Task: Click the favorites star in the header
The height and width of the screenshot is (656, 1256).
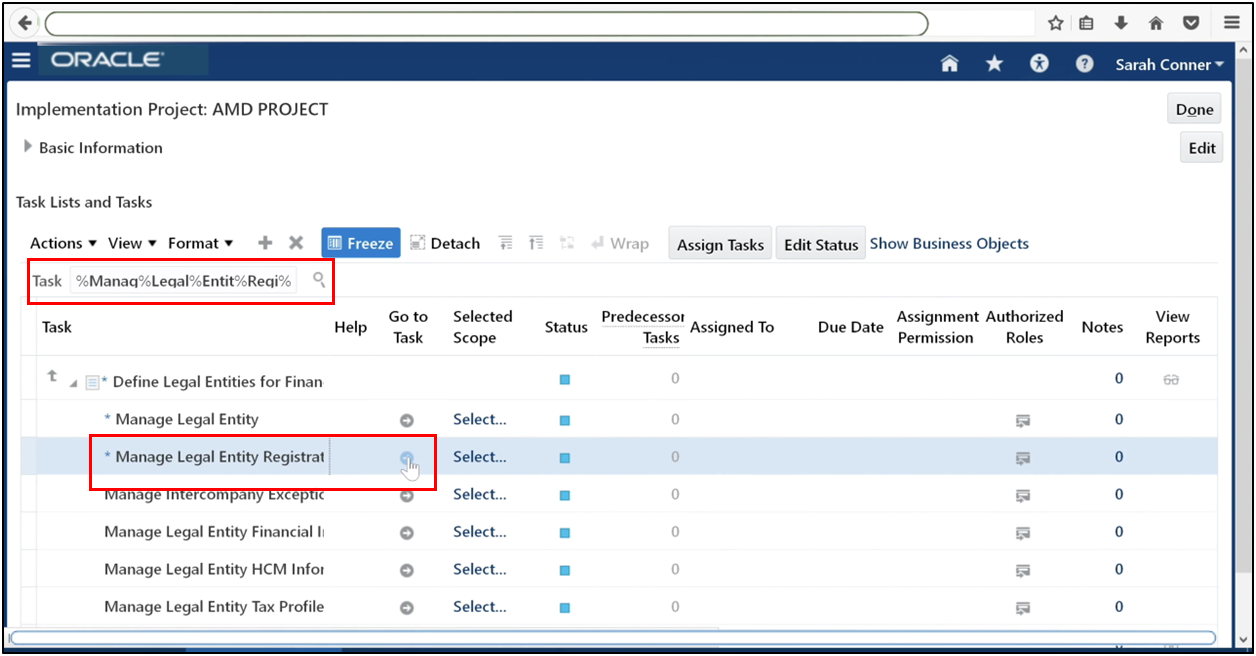Action: 994,63
